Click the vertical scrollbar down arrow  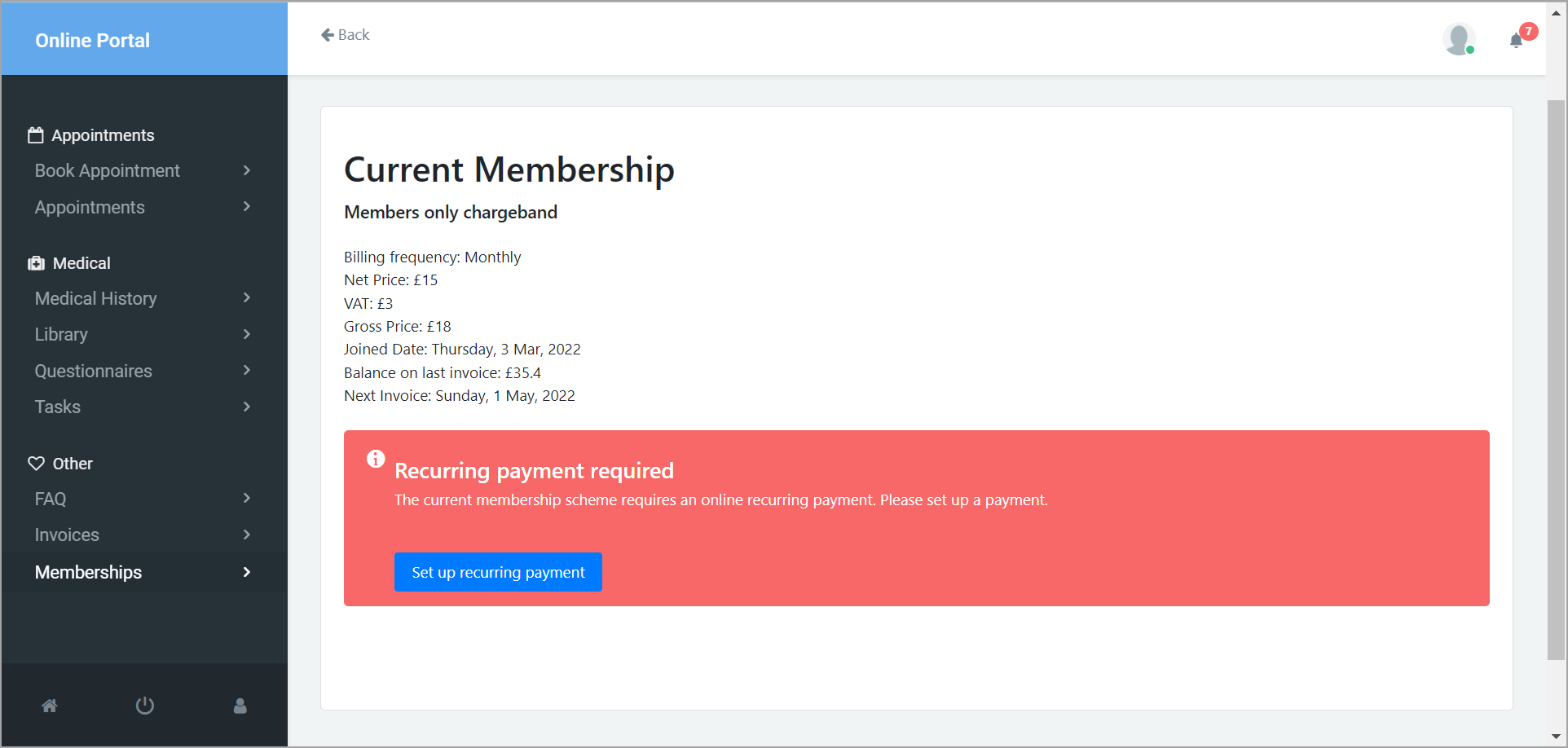(x=1556, y=737)
